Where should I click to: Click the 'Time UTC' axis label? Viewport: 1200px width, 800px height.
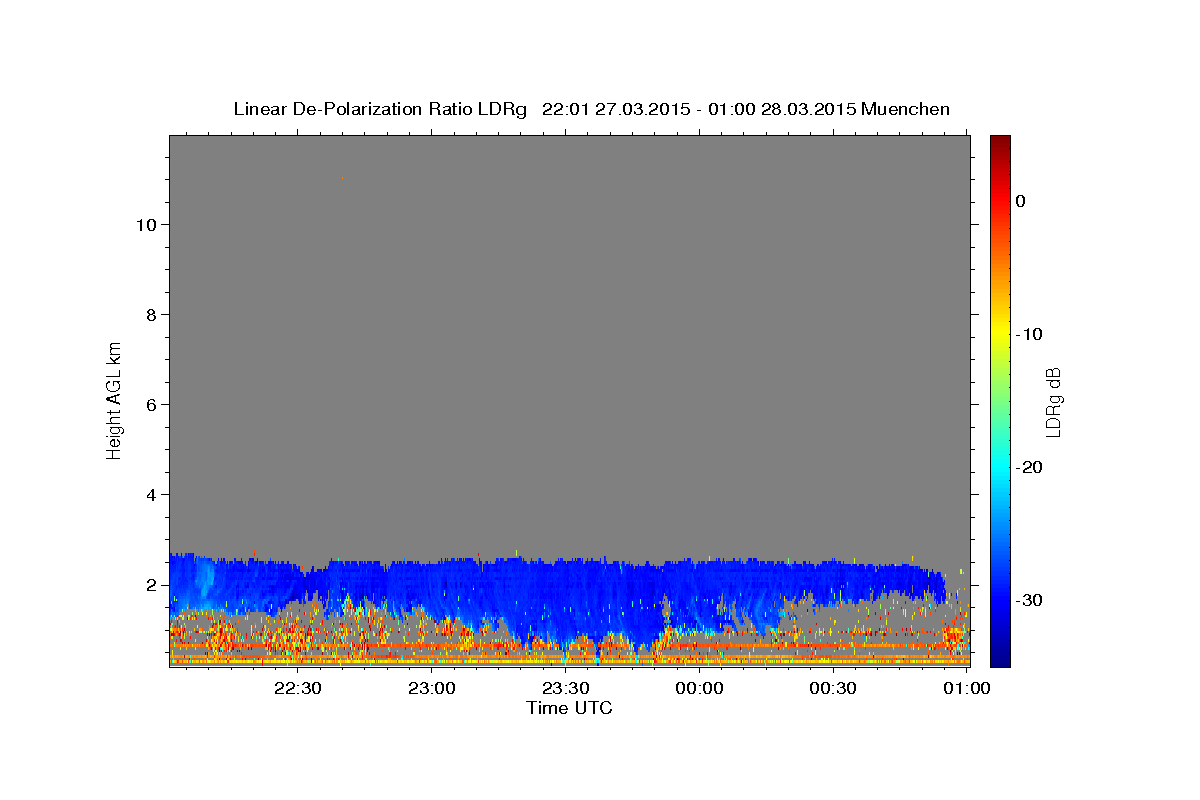tap(569, 708)
